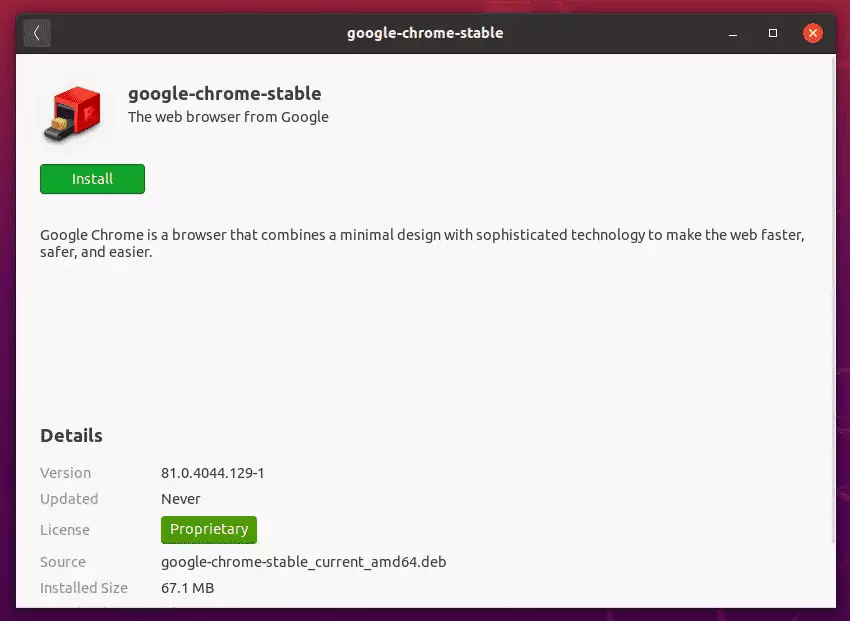The width and height of the screenshot is (850, 621).
Task: Click the Details section heading
Action: (x=71, y=436)
